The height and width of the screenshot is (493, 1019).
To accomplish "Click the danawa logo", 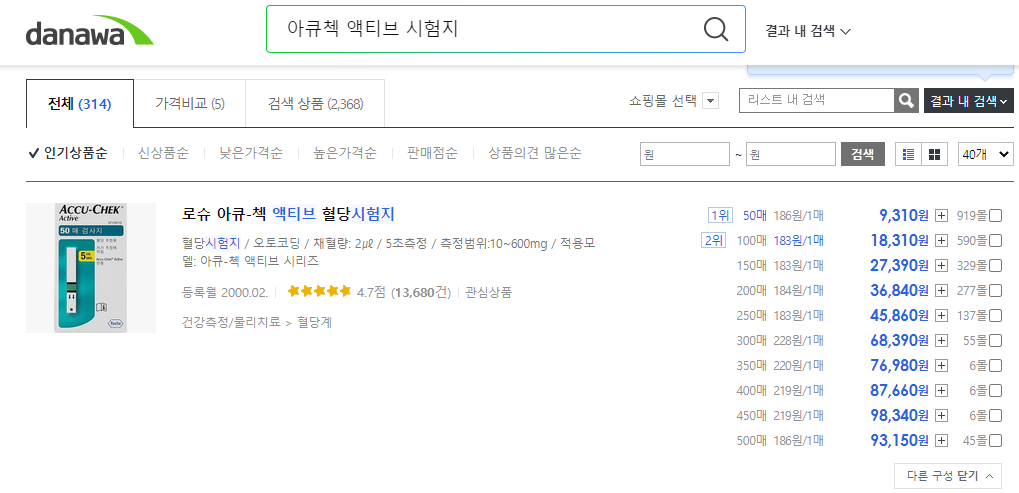I will pos(90,31).
